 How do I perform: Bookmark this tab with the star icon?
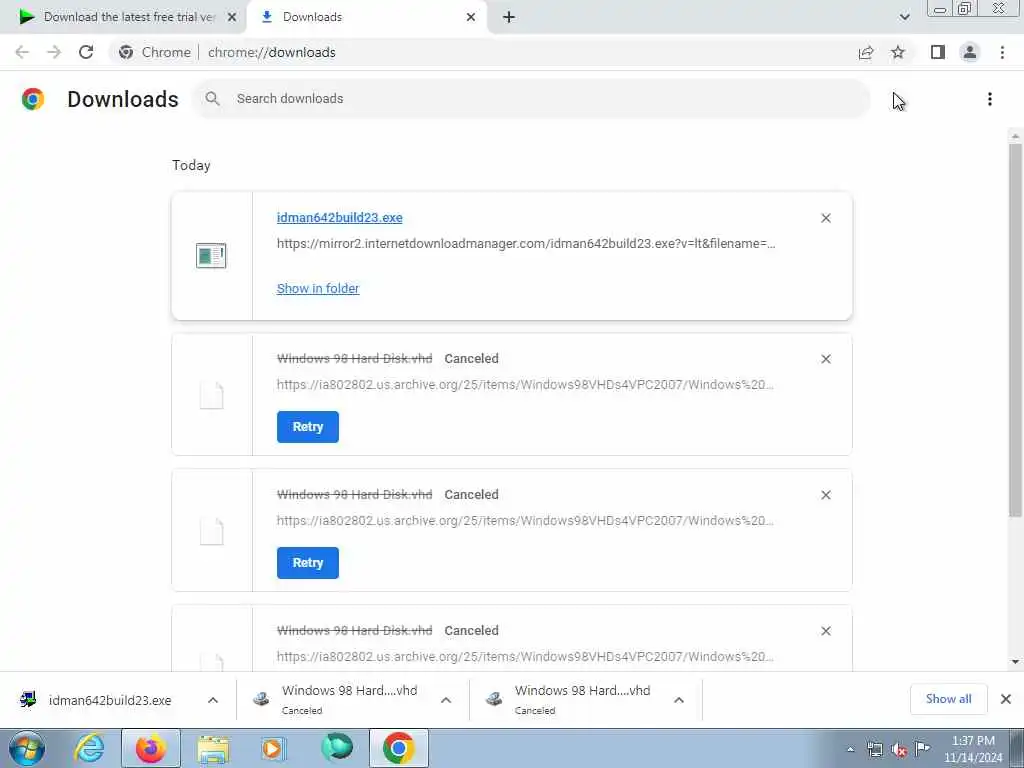(x=898, y=52)
